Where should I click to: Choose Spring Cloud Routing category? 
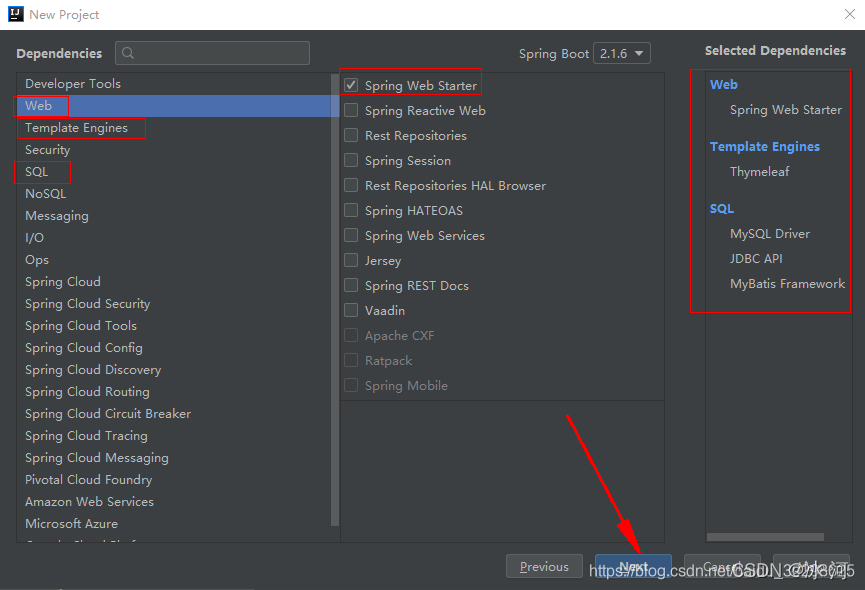click(x=174, y=392)
